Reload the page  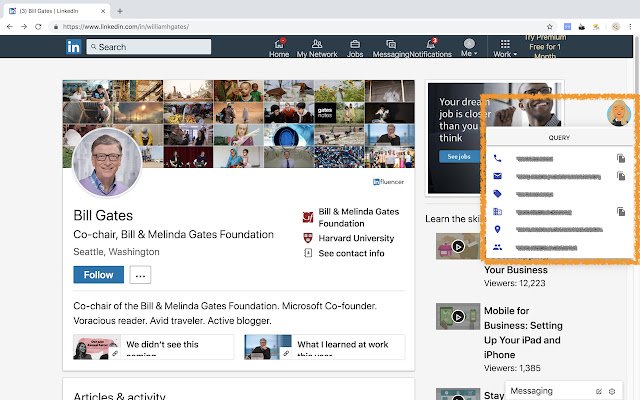(38, 27)
